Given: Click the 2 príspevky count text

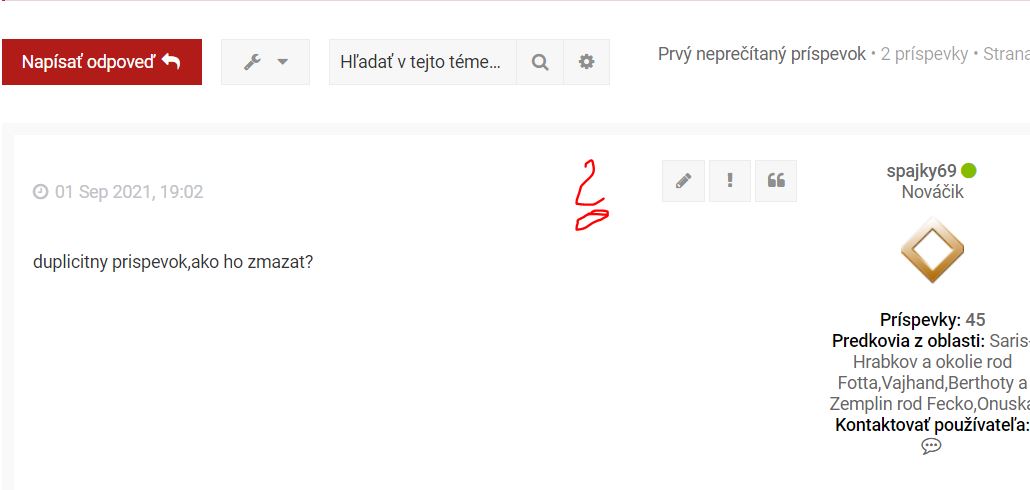Looking at the screenshot, I should coord(924,54).
